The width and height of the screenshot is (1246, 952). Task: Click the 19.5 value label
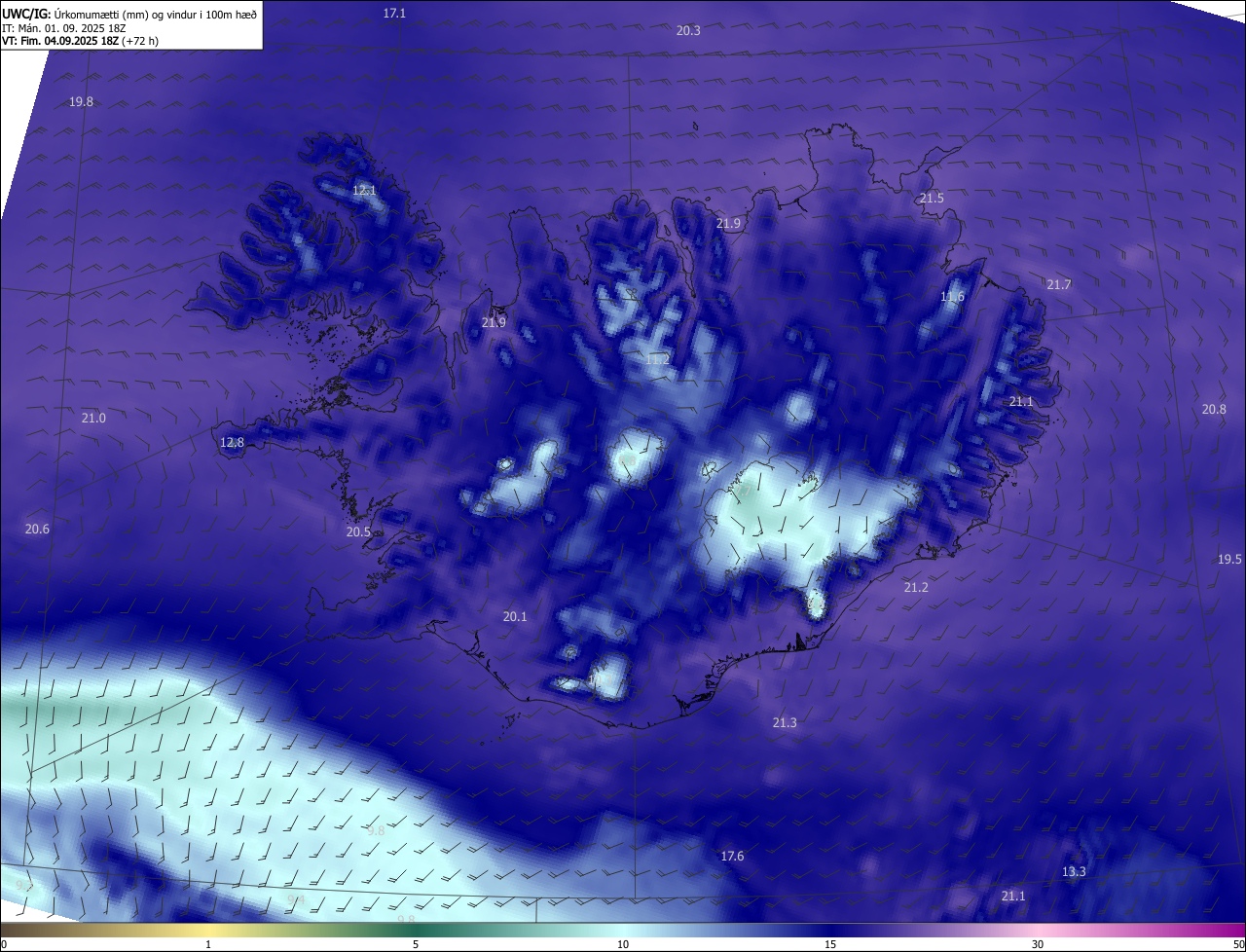tap(1229, 560)
